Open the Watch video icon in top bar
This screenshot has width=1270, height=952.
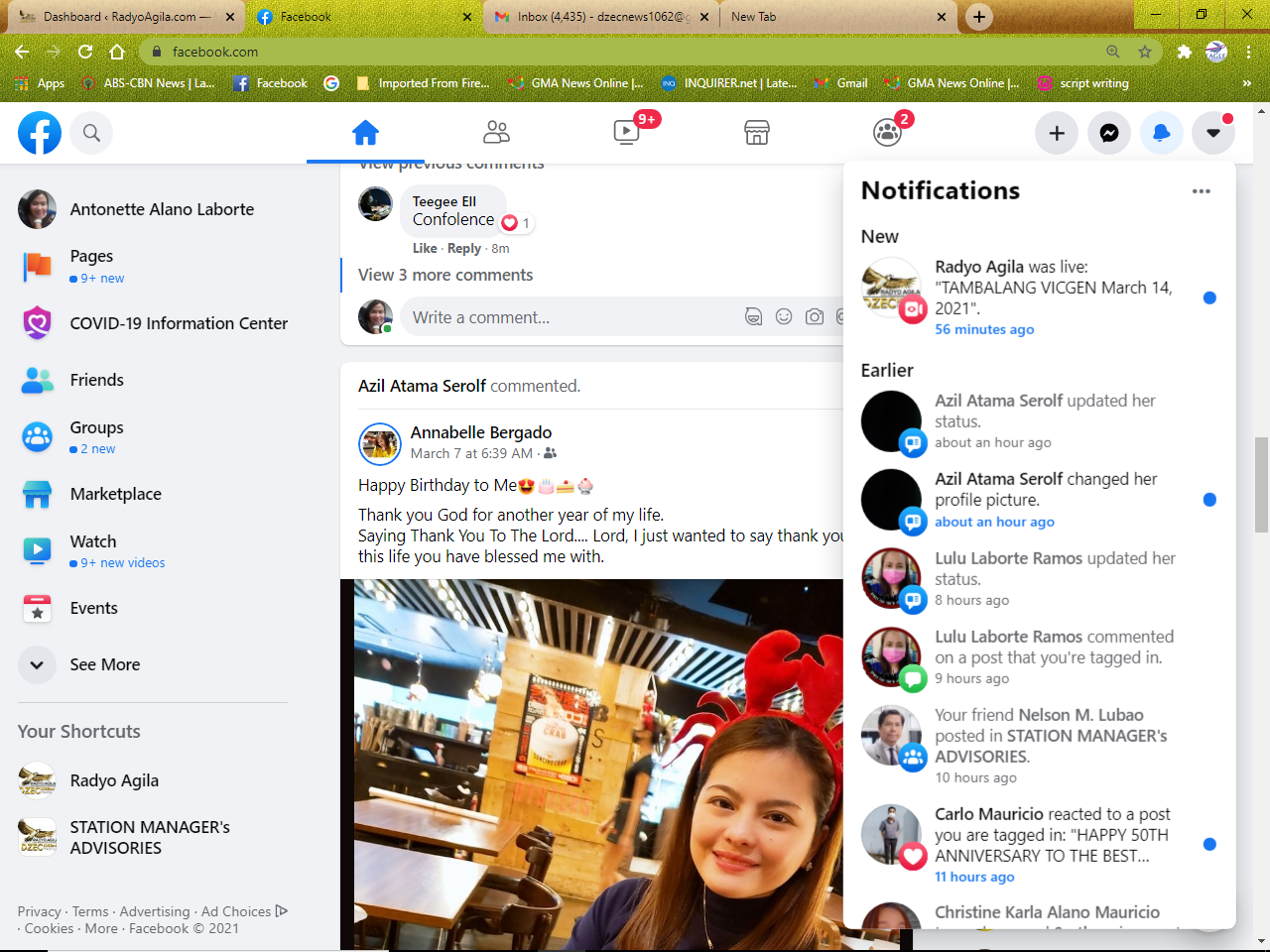coord(627,132)
